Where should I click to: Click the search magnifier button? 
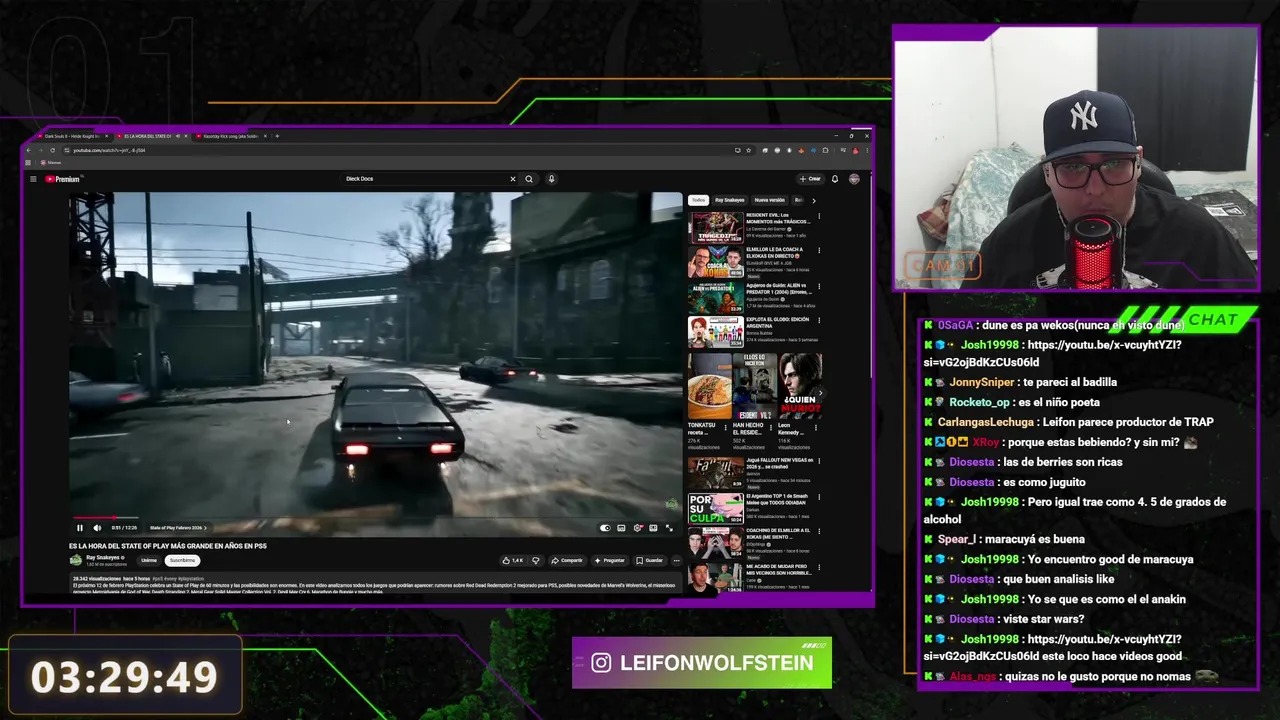(529, 179)
